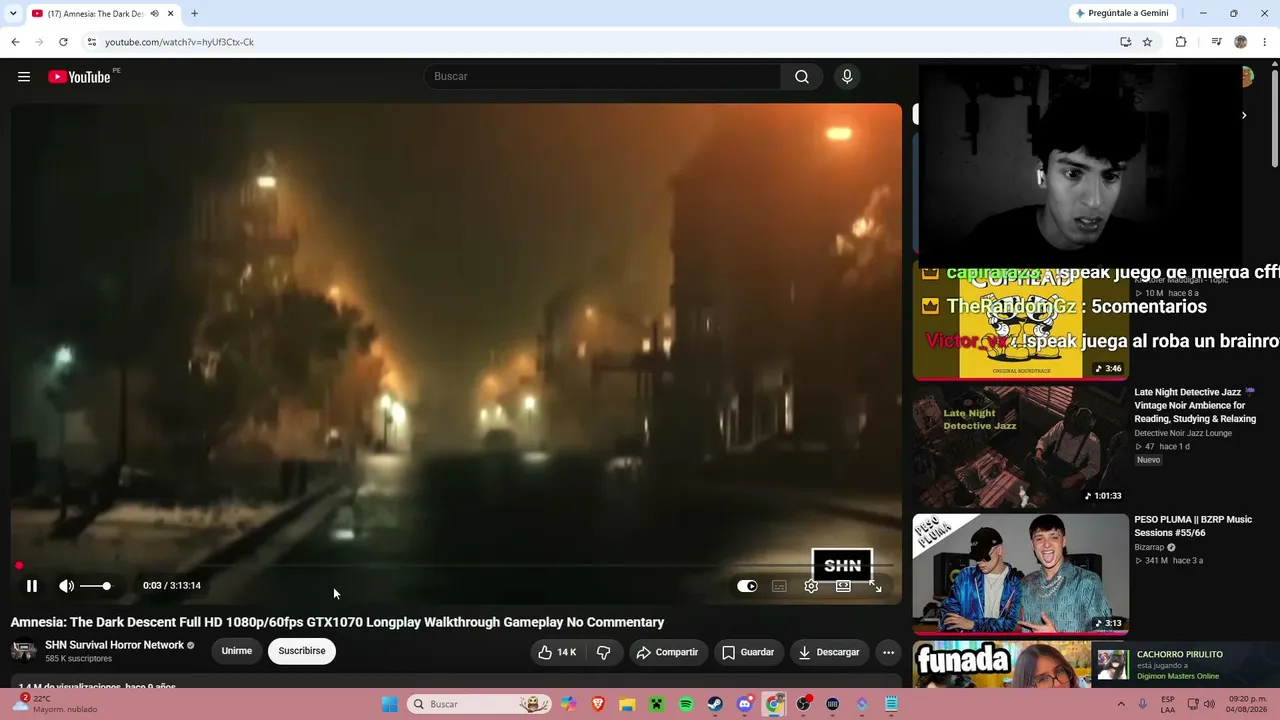Image resolution: width=1280 pixels, height=720 pixels.
Task: Open the Late Night Detective Jazz thumbnail
Action: tap(1020, 447)
